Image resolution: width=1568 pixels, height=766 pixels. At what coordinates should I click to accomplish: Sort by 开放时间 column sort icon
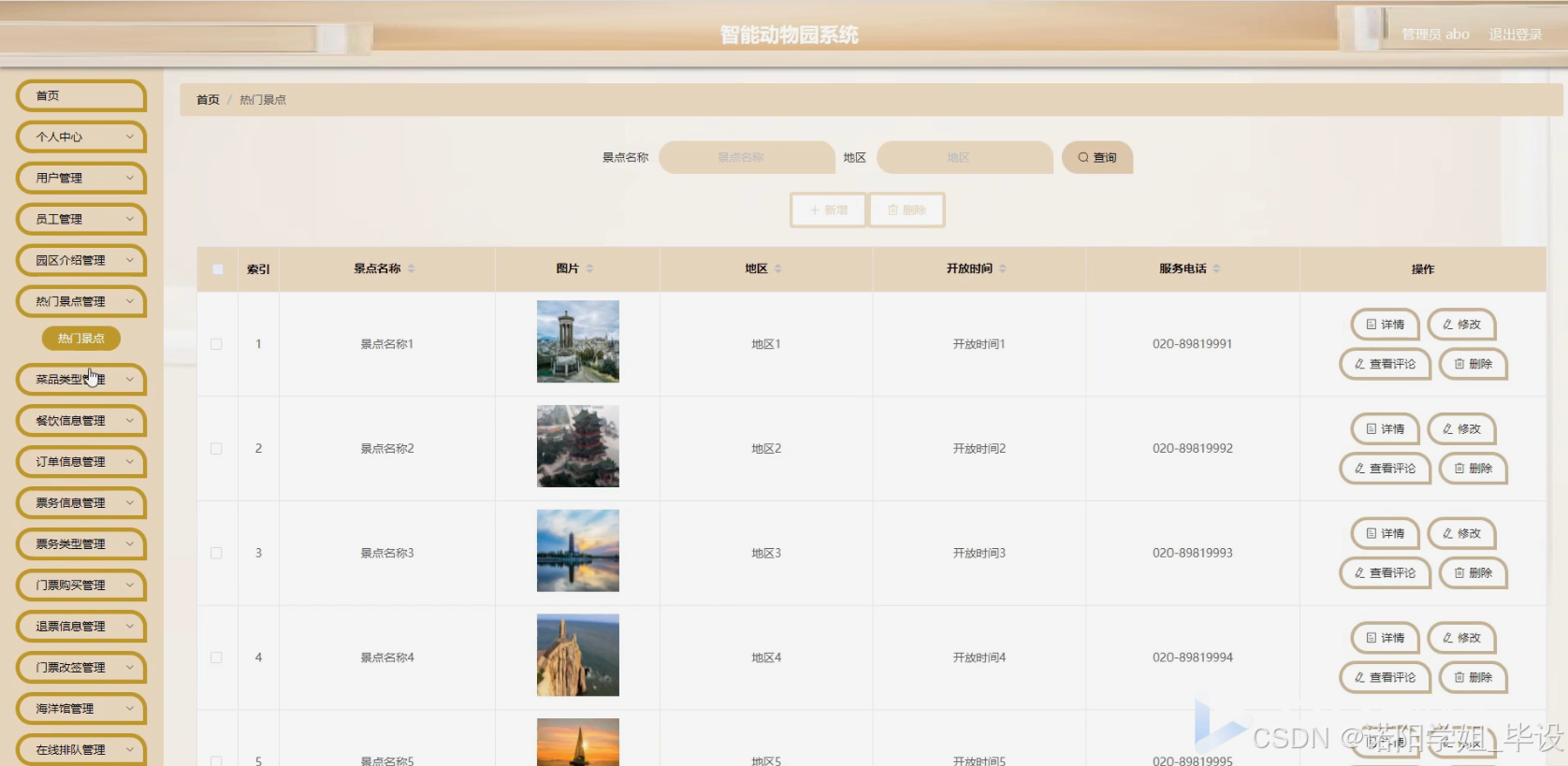click(1003, 268)
